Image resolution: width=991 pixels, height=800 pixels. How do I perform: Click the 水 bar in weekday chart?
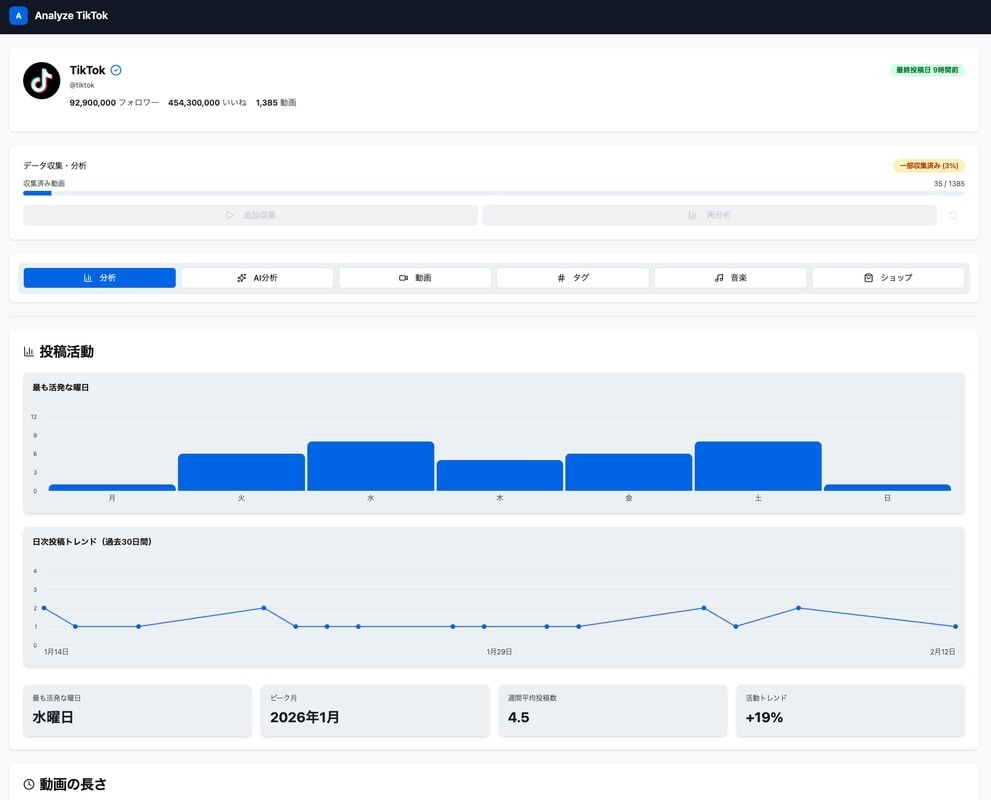[x=371, y=466]
